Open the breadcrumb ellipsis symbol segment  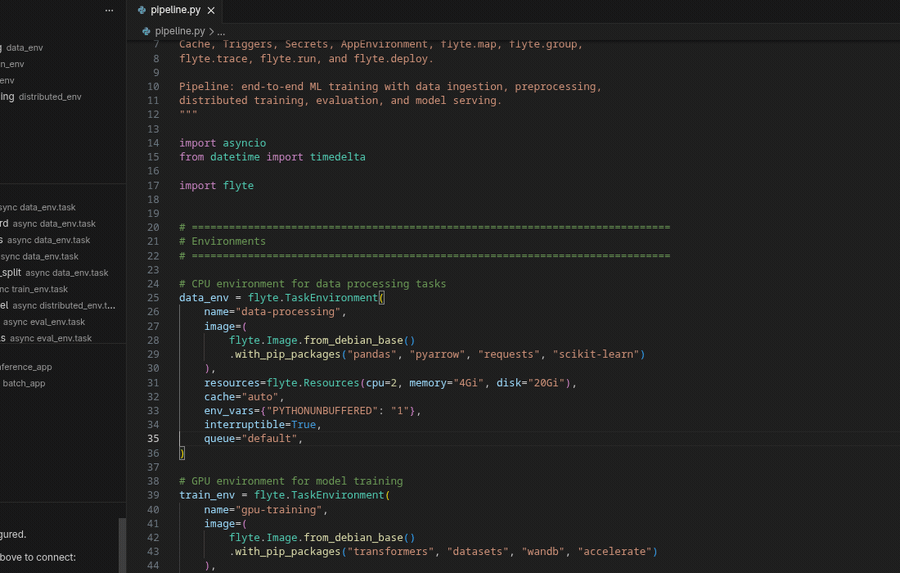click(x=222, y=32)
